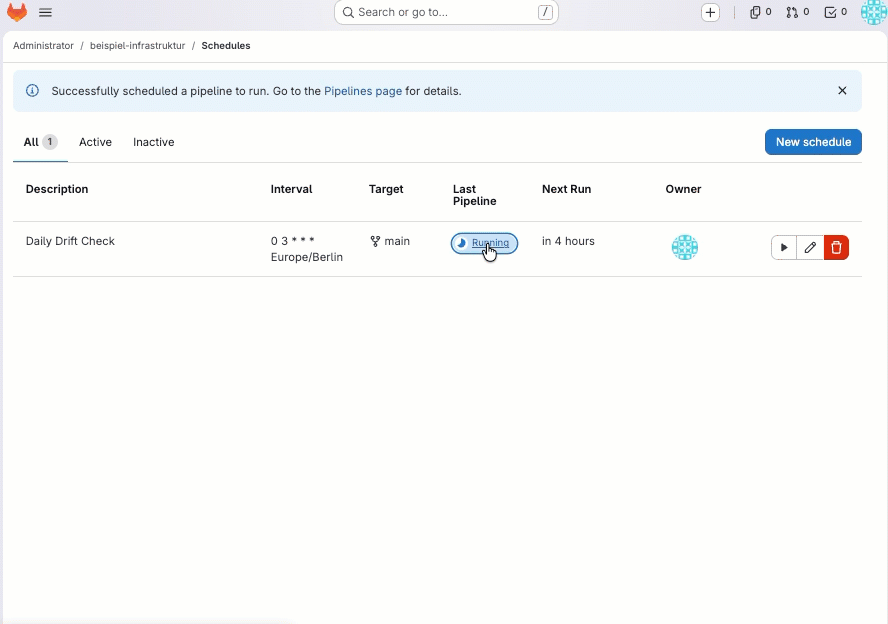The height and width of the screenshot is (624, 888).
Task: Click the Owner column header
Action: (x=683, y=189)
